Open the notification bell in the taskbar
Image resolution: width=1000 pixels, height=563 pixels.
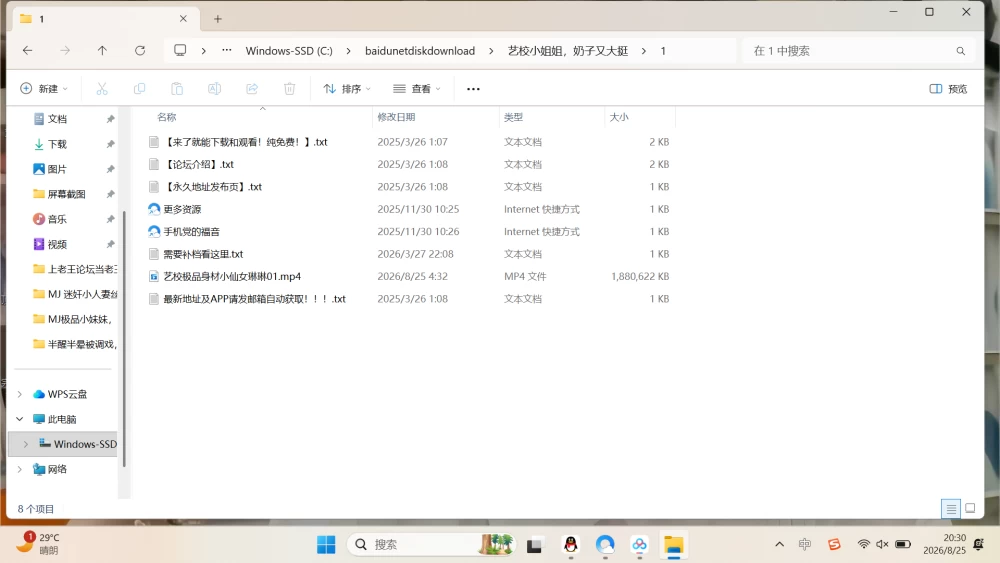coord(978,544)
